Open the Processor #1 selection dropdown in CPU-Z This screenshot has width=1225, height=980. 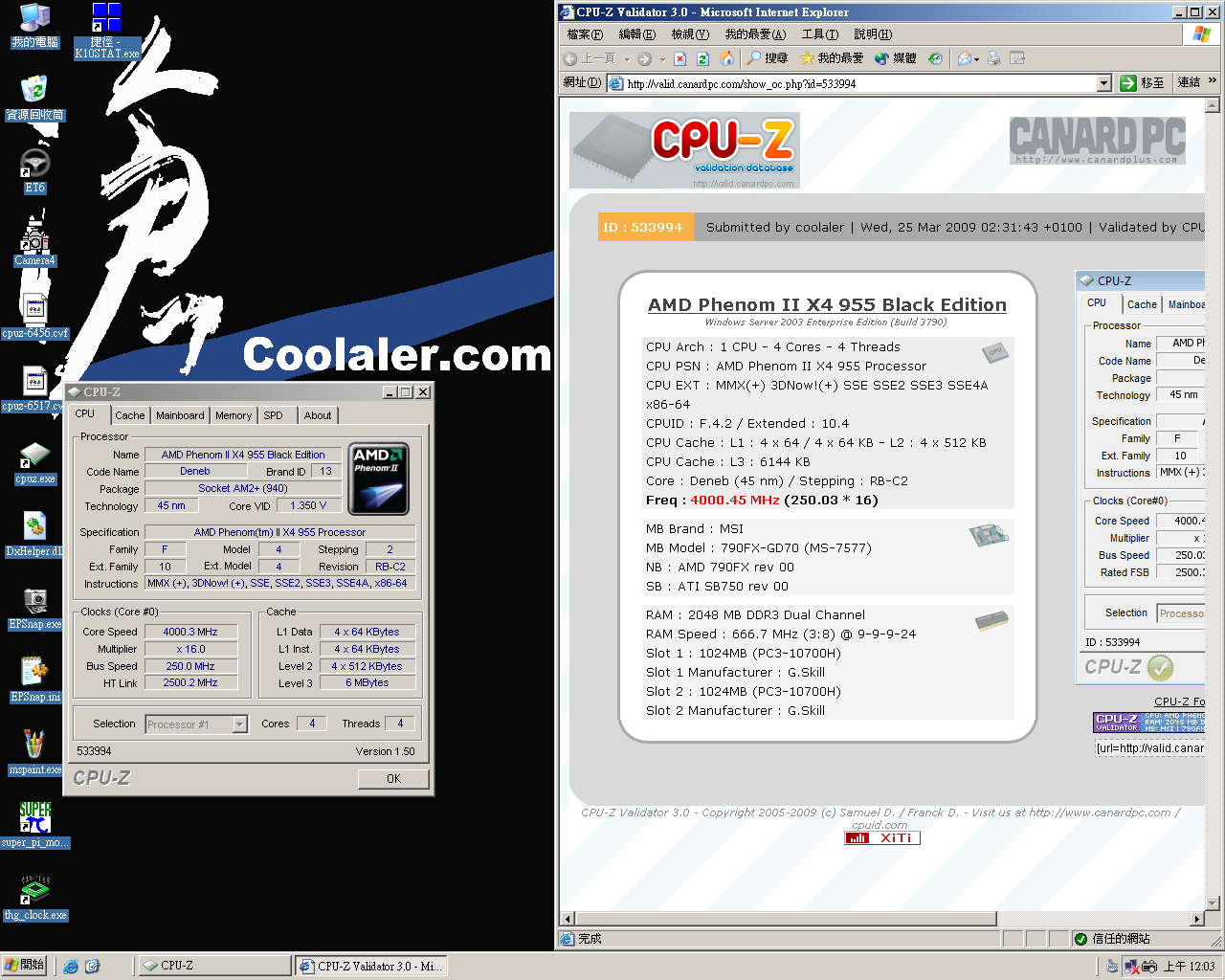240,724
